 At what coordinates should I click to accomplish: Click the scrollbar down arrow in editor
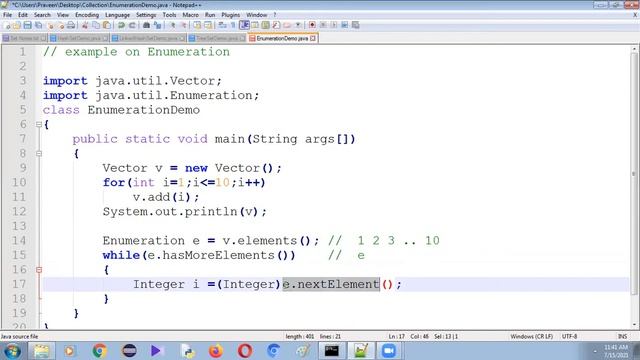click(634, 325)
